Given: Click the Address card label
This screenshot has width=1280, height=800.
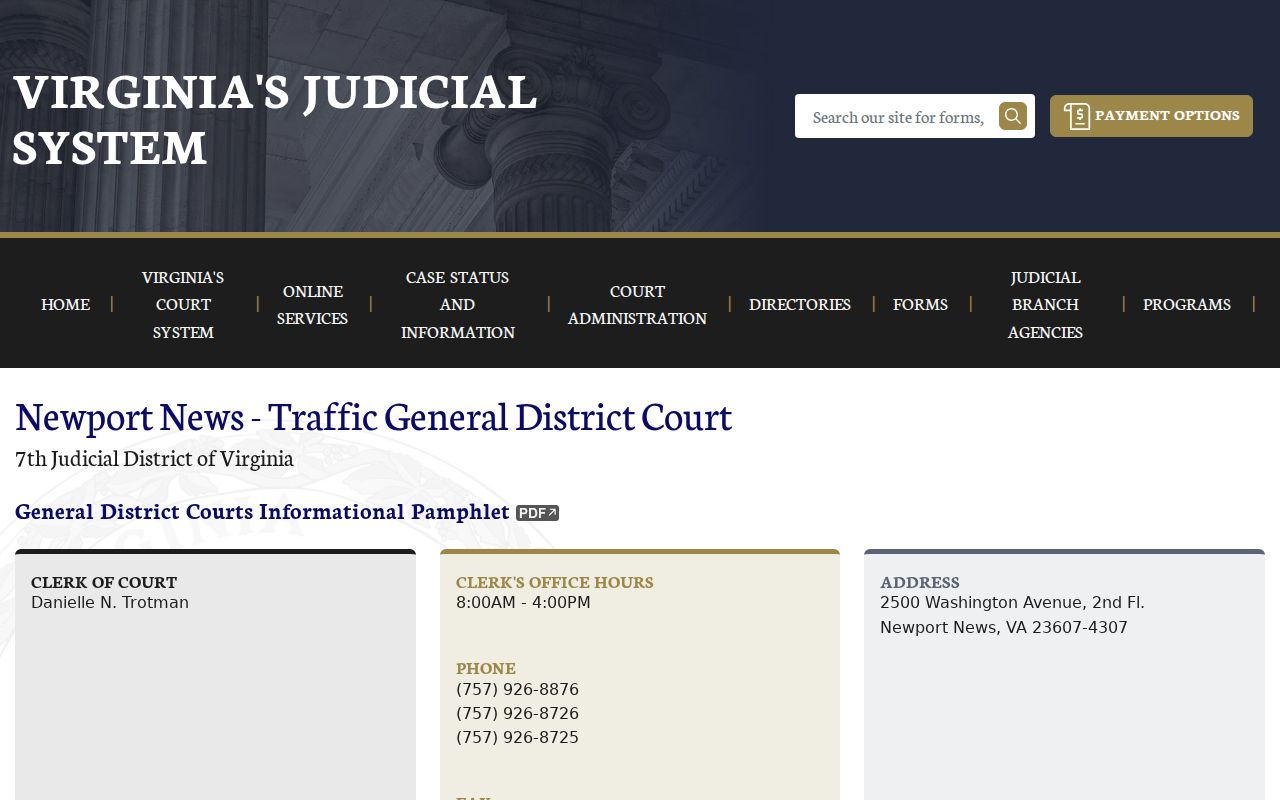Looking at the screenshot, I should click(x=920, y=582).
